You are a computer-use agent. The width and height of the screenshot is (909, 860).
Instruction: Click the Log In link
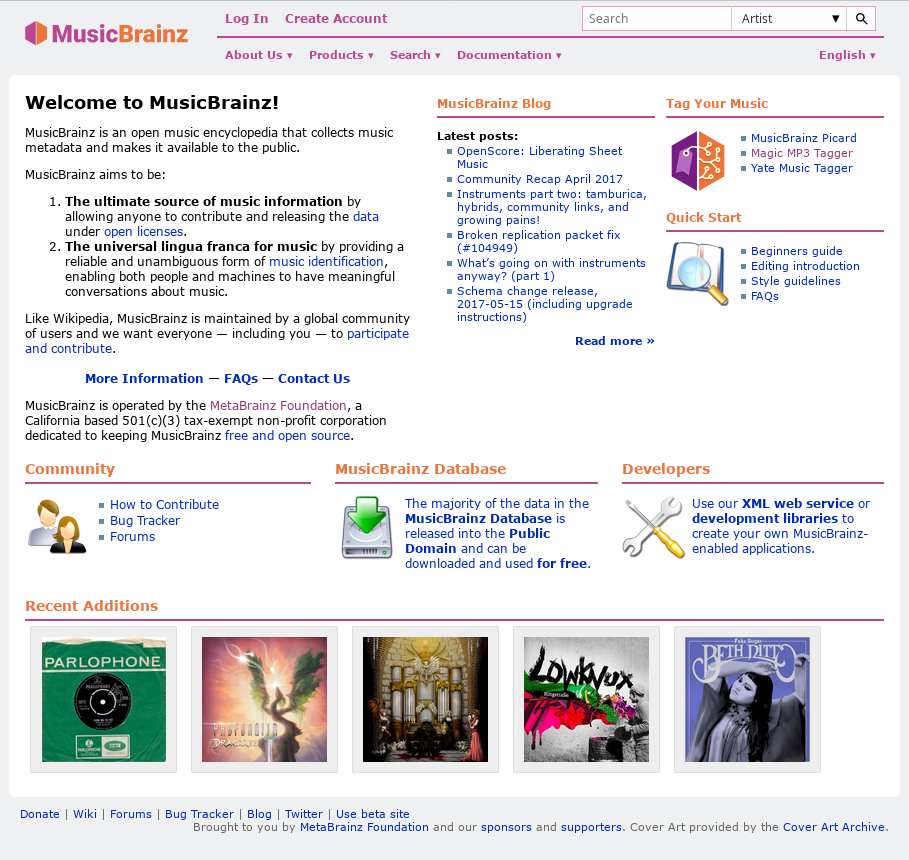click(246, 19)
